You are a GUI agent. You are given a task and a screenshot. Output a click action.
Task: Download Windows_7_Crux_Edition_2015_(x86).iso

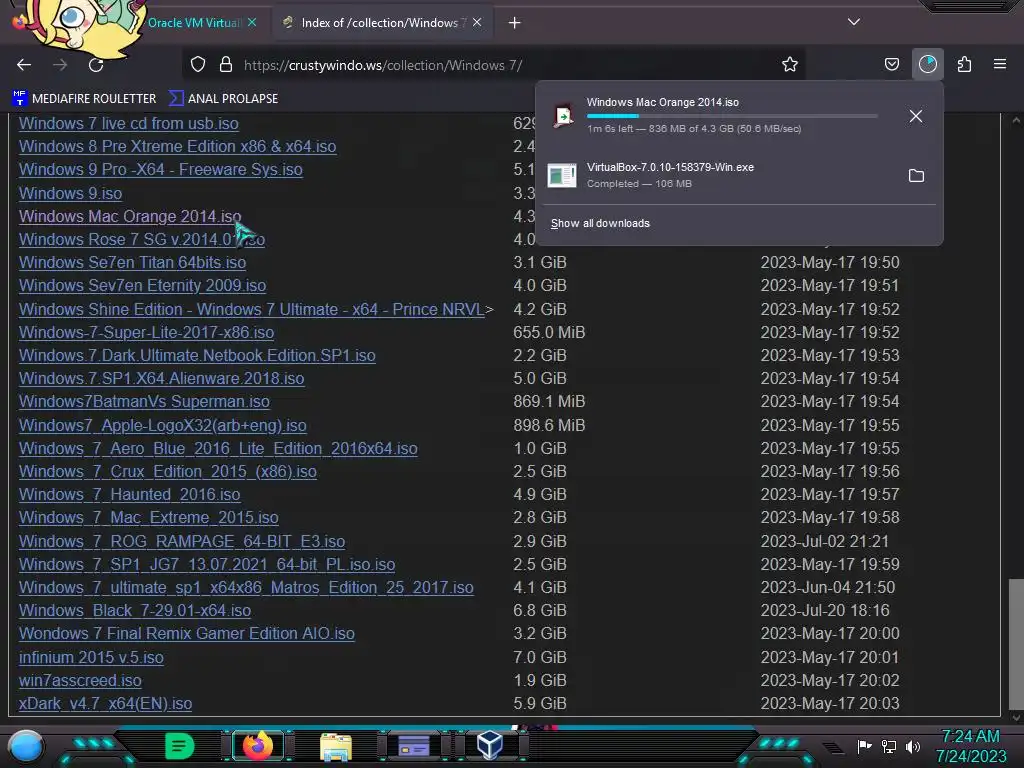pyautogui.click(x=168, y=472)
